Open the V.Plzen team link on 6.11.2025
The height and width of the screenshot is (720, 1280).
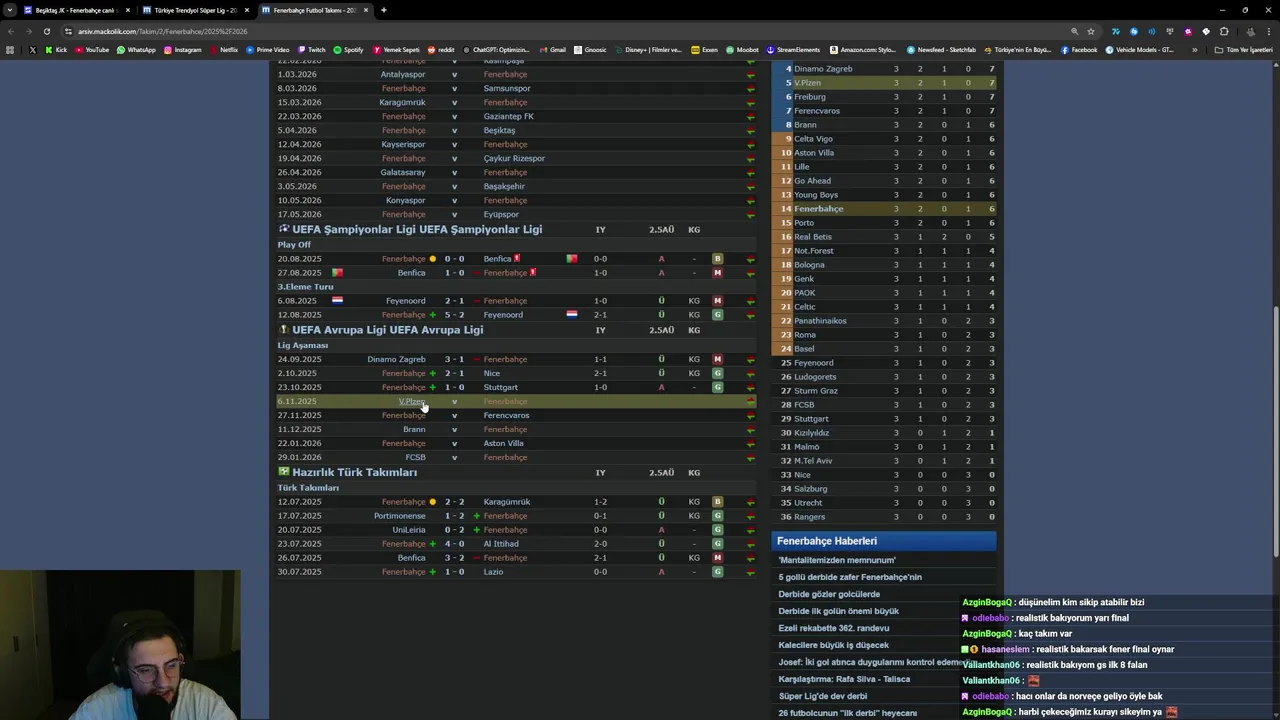412,401
